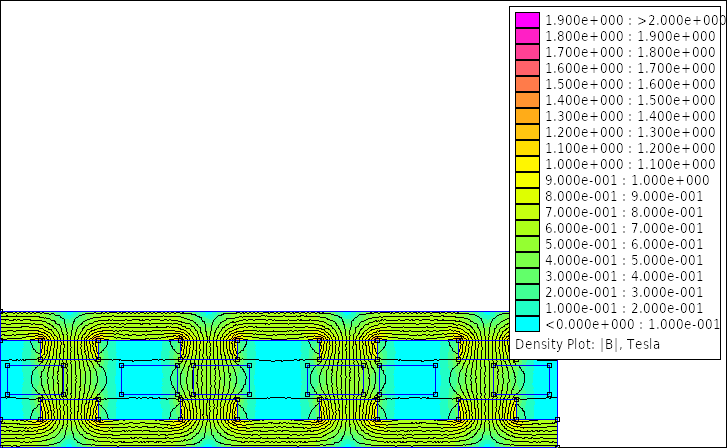The image size is (727, 448).
Task: Select the legend text '5.000e-001 : 6.000e-001'
Action: (624, 244)
